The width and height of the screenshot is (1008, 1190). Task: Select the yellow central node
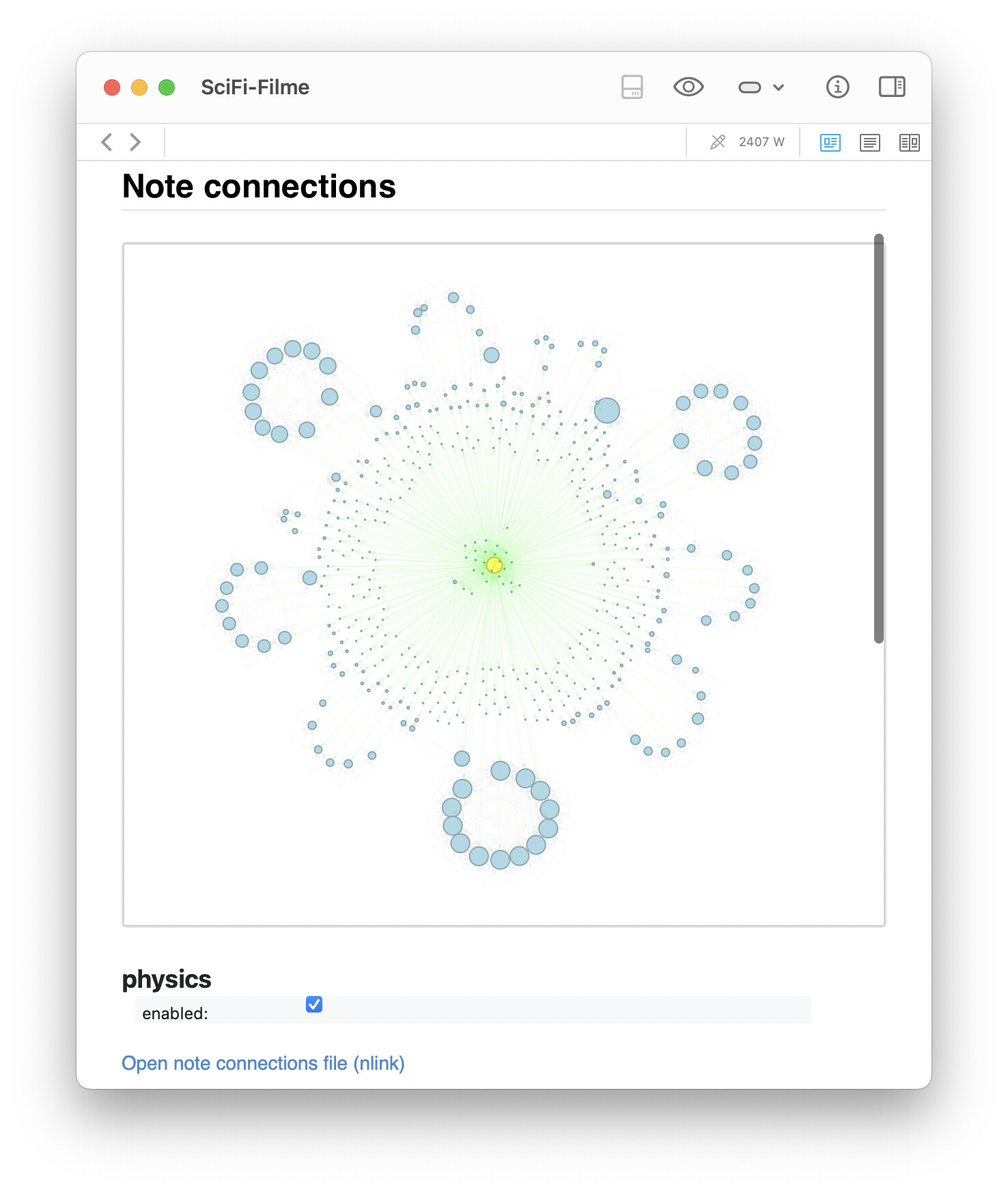click(494, 565)
